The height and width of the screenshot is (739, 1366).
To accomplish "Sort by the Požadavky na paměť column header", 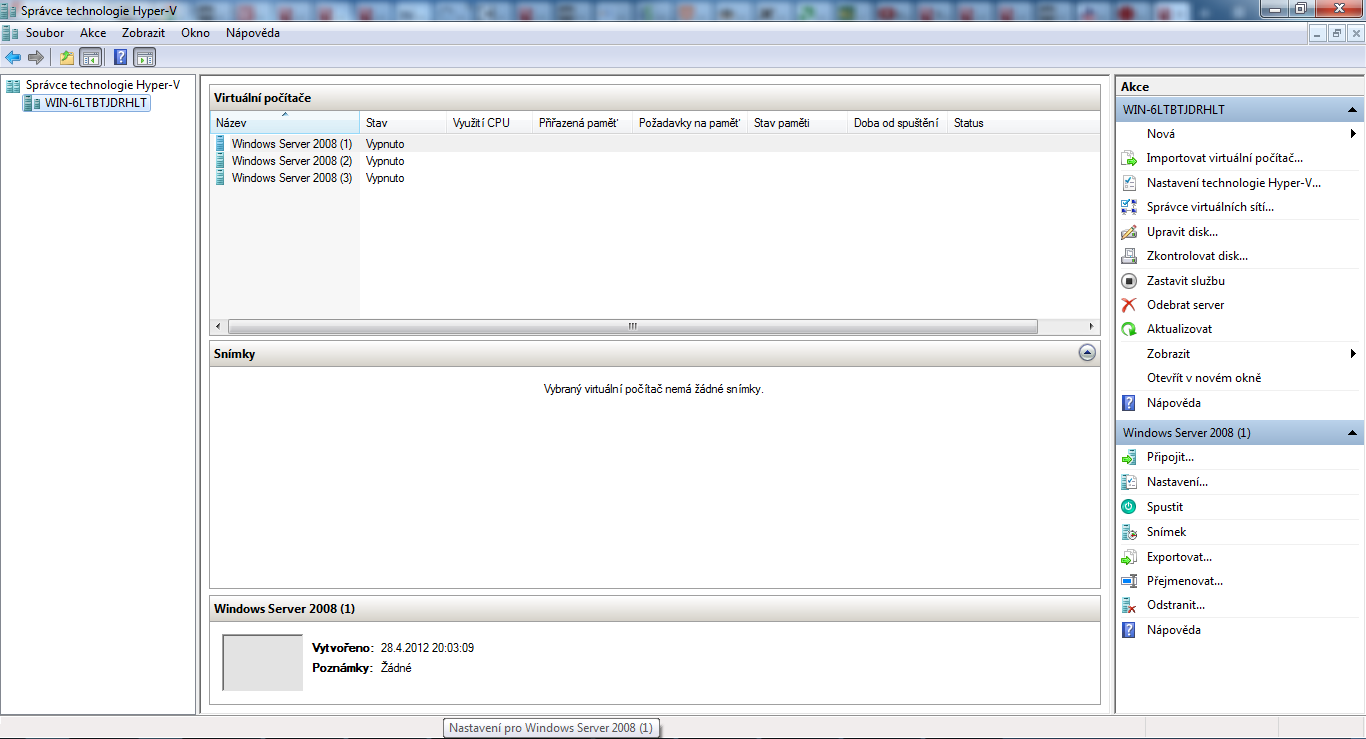I will tap(689, 123).
